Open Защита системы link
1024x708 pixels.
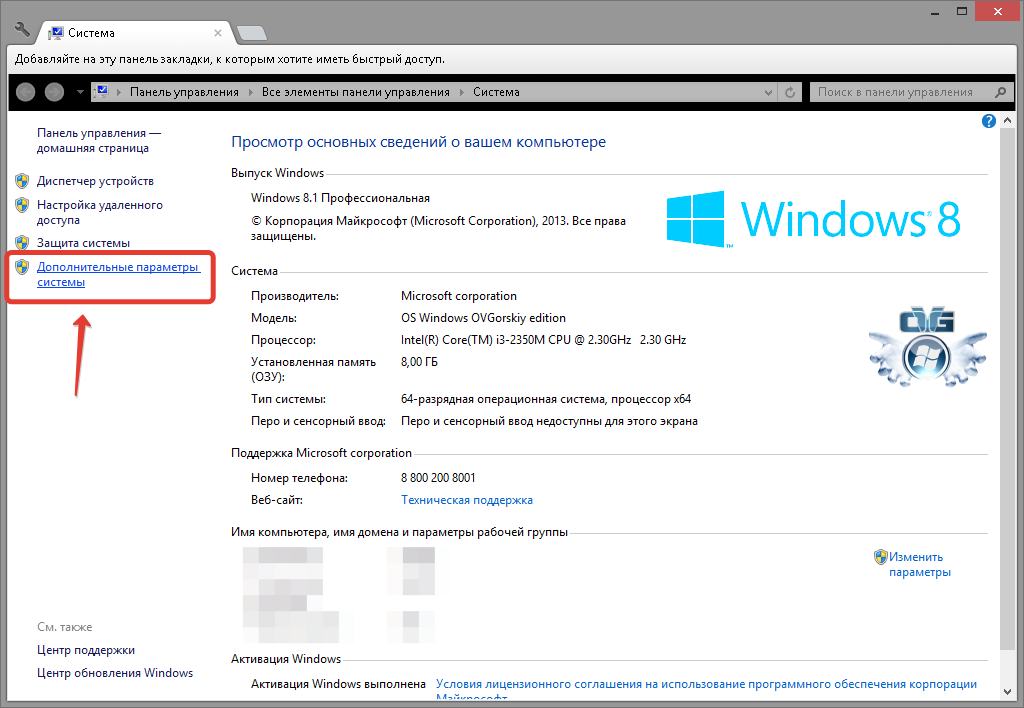click(84, 243)
